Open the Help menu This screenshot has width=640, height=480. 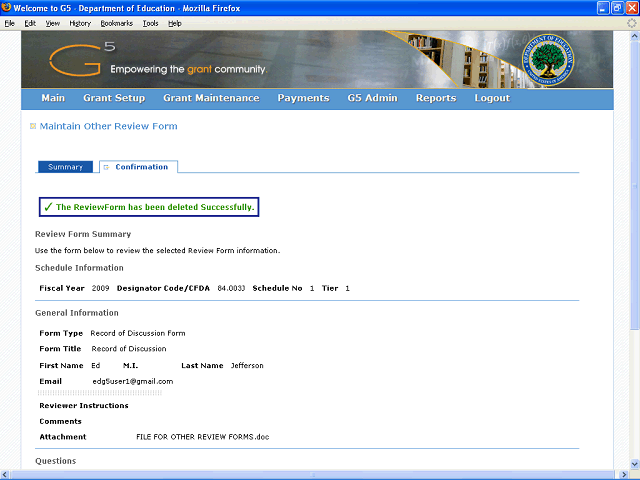174,23
